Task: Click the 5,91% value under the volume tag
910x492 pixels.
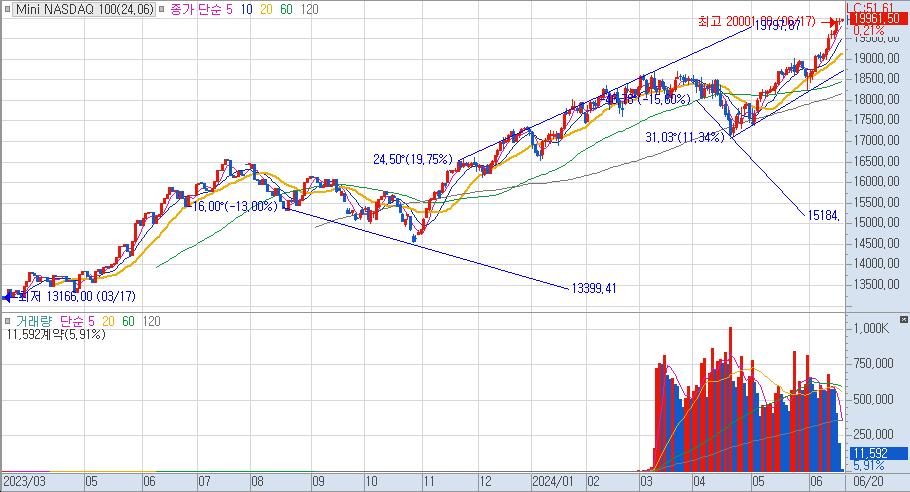Action: pyautogui.click(x=869, y=465)
